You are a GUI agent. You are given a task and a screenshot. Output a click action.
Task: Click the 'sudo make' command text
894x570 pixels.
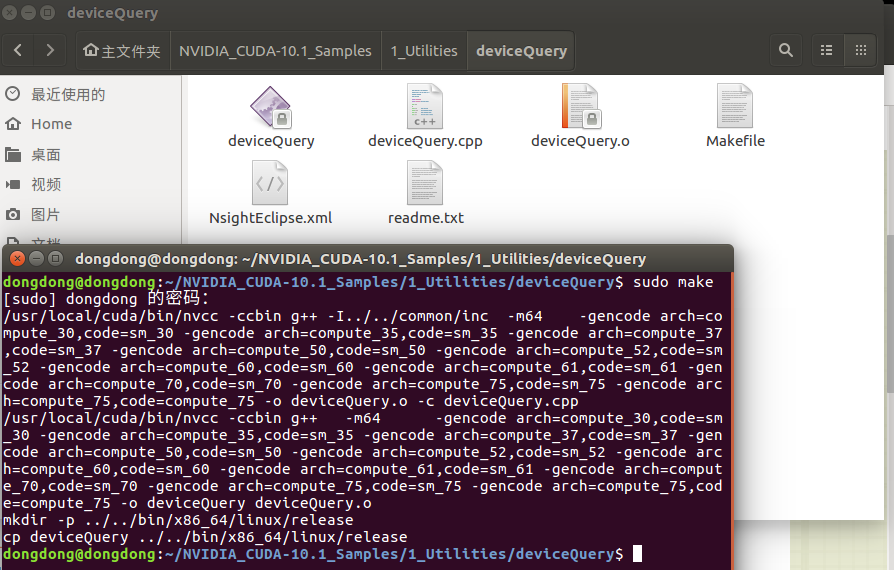(x=673, y=282)
